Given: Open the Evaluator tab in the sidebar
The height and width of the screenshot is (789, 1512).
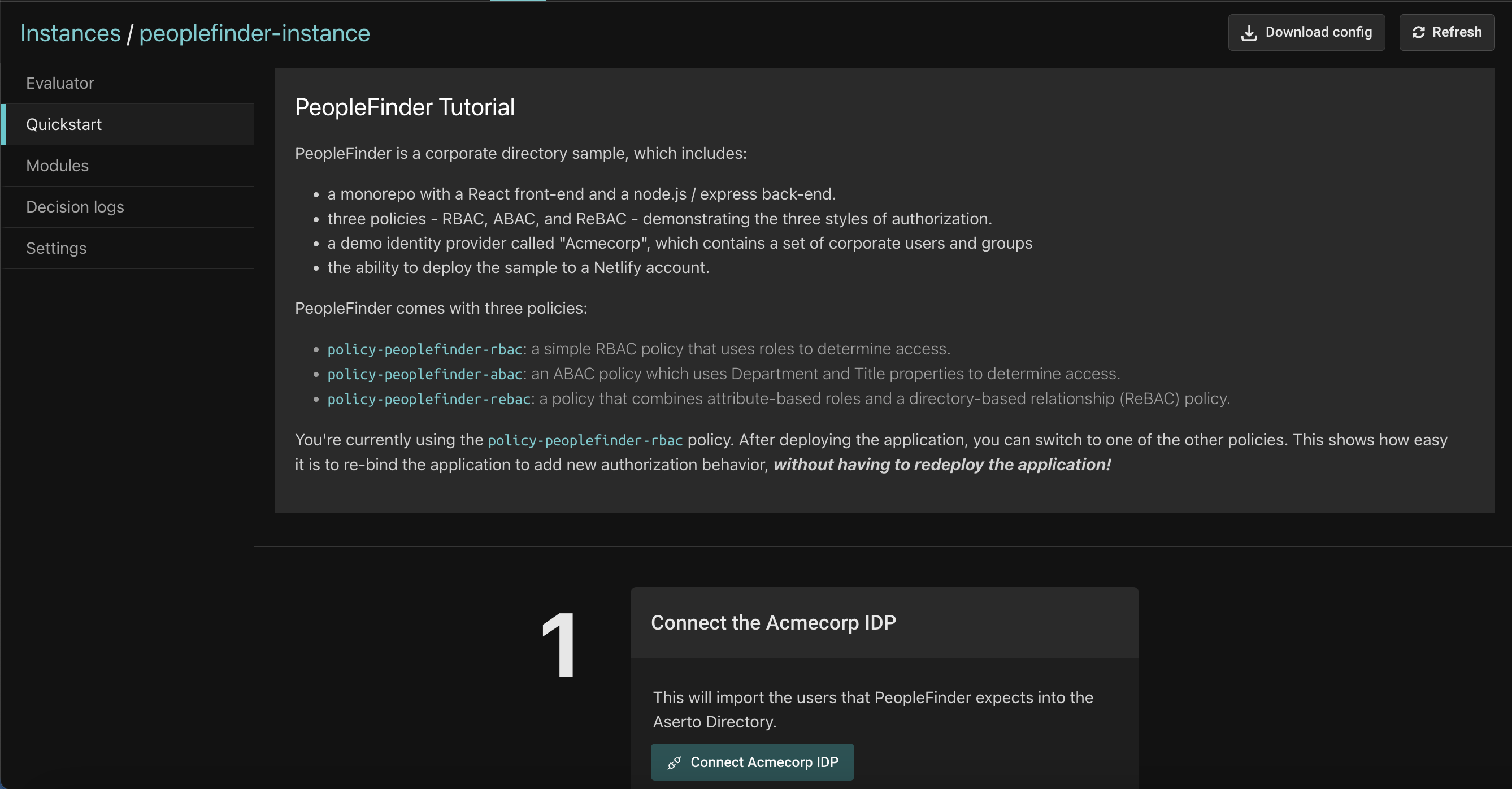Looking at the screenshot, I should (60, 83).
